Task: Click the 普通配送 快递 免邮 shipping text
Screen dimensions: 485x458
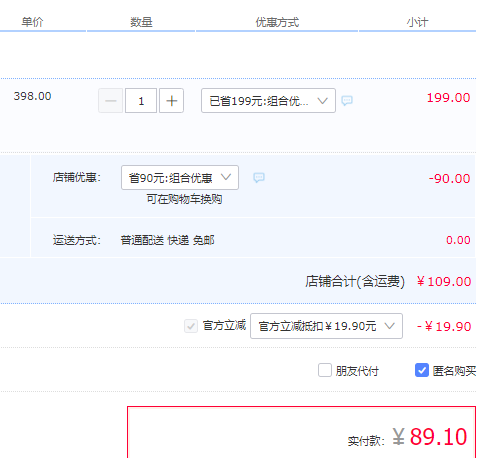Action: click(x=167, y=240)
